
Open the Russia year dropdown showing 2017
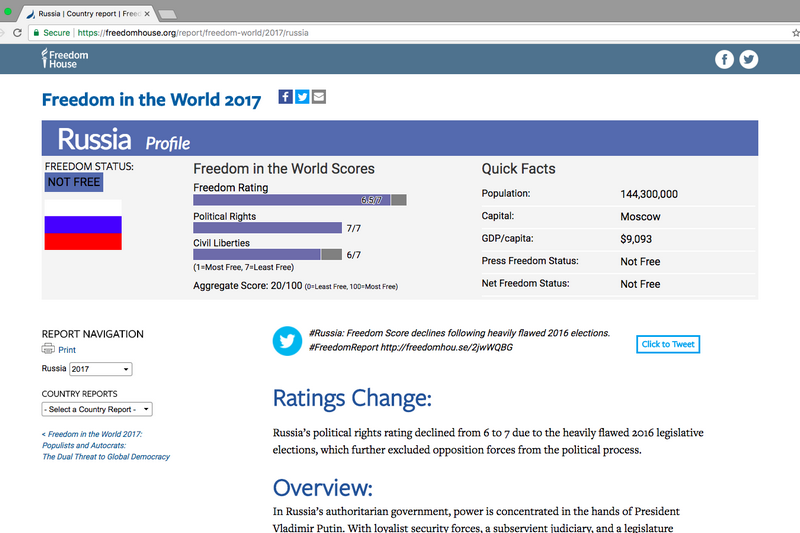[100, 369]
